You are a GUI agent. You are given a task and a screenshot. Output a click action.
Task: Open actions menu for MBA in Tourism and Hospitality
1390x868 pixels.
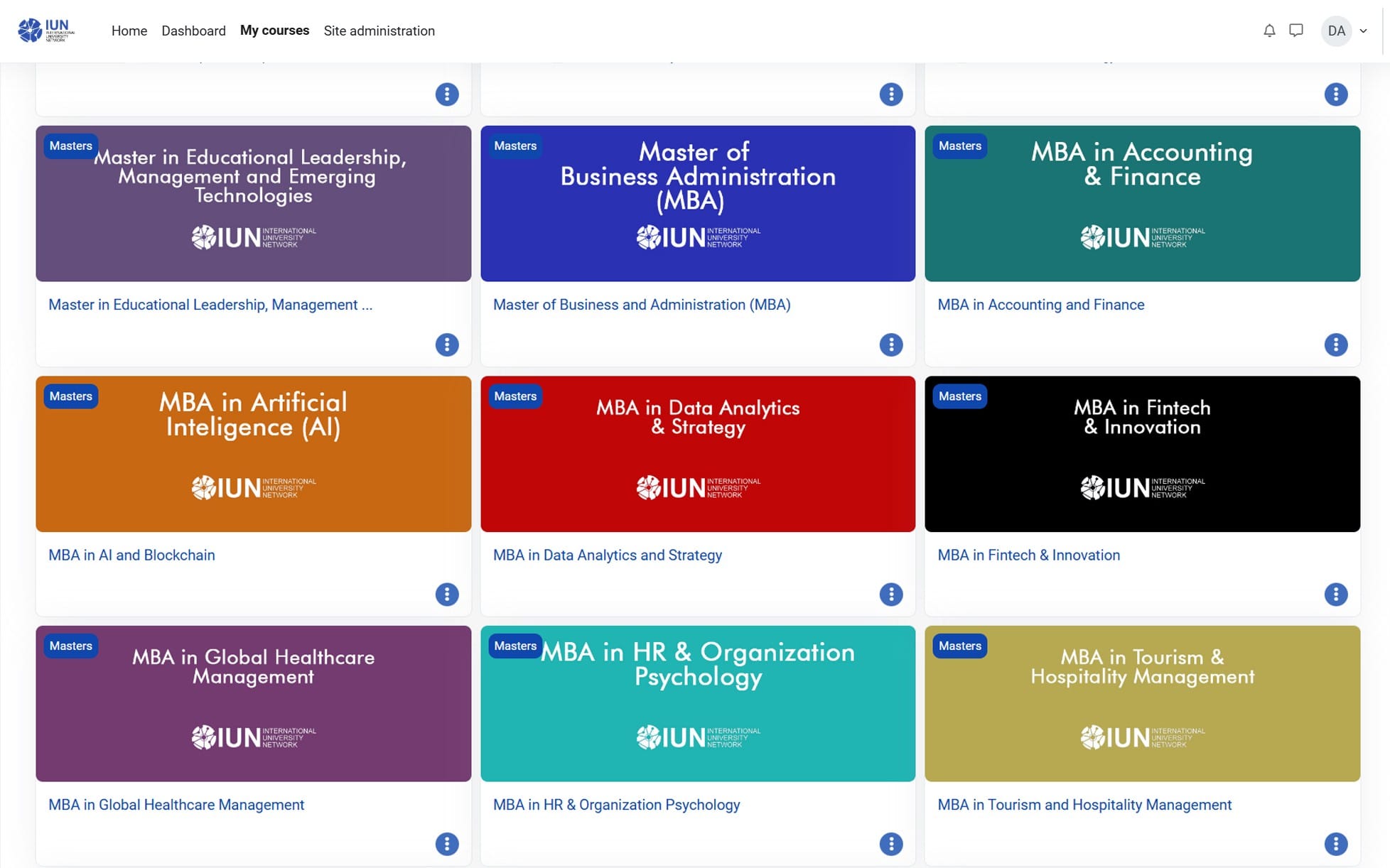1336,844
